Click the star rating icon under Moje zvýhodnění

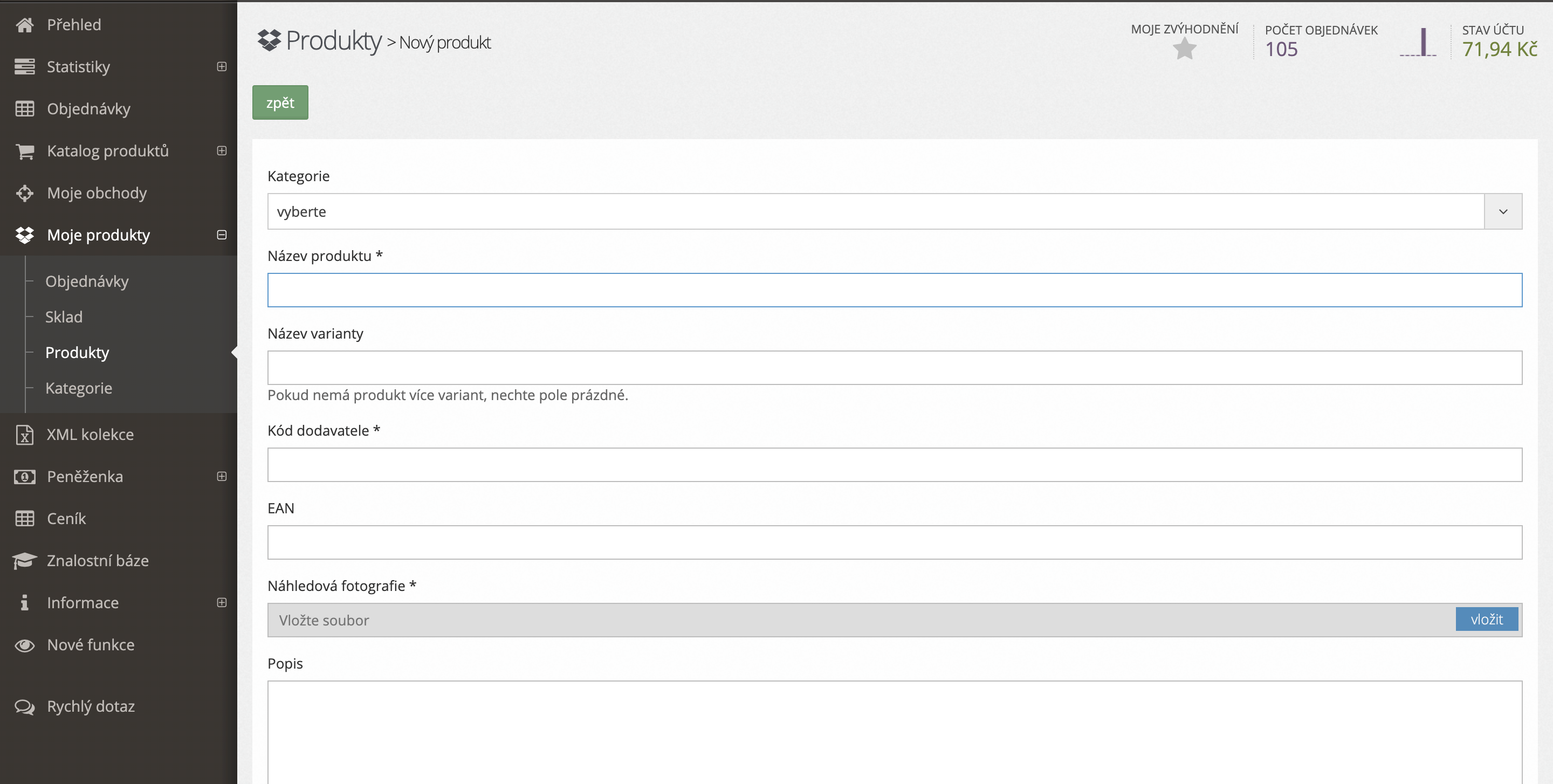point(1184,49)
